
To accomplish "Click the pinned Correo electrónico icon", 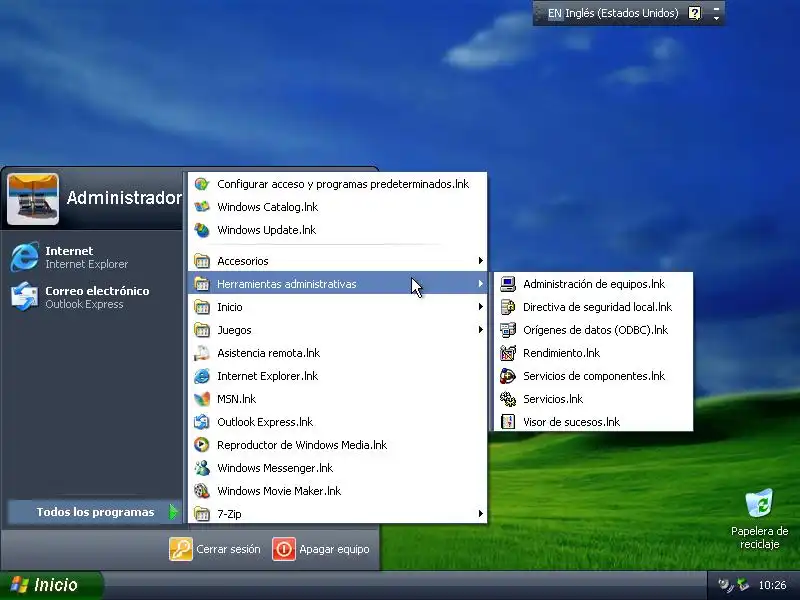I will tap(24, 296).
